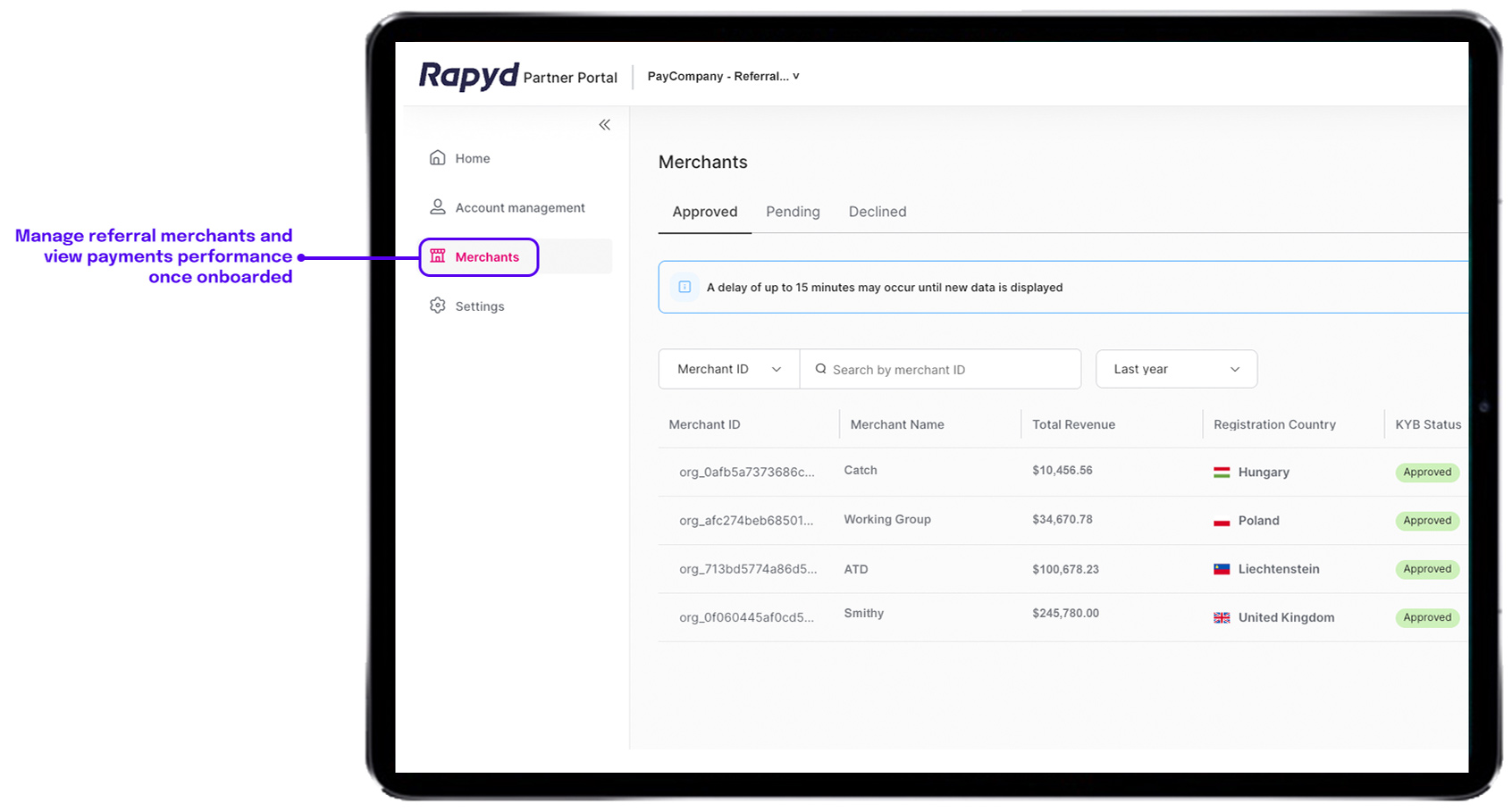The image size is (1512, 812).
Task: Click the info icon in delay notice
Action: (x=685, y=287)
